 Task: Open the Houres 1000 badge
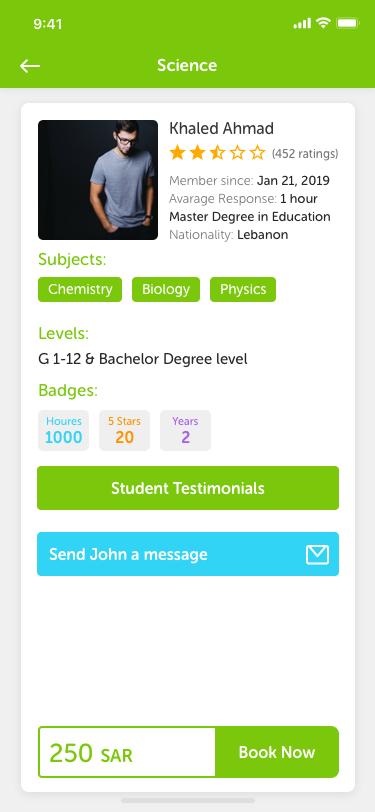tap(64, 430)
